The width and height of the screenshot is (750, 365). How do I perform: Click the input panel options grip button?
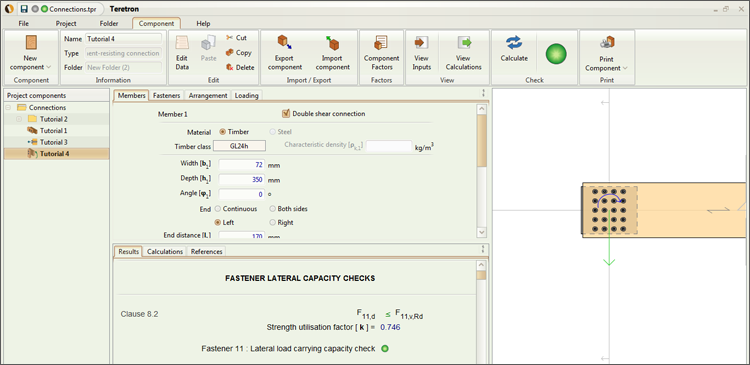tap(484, 93)
